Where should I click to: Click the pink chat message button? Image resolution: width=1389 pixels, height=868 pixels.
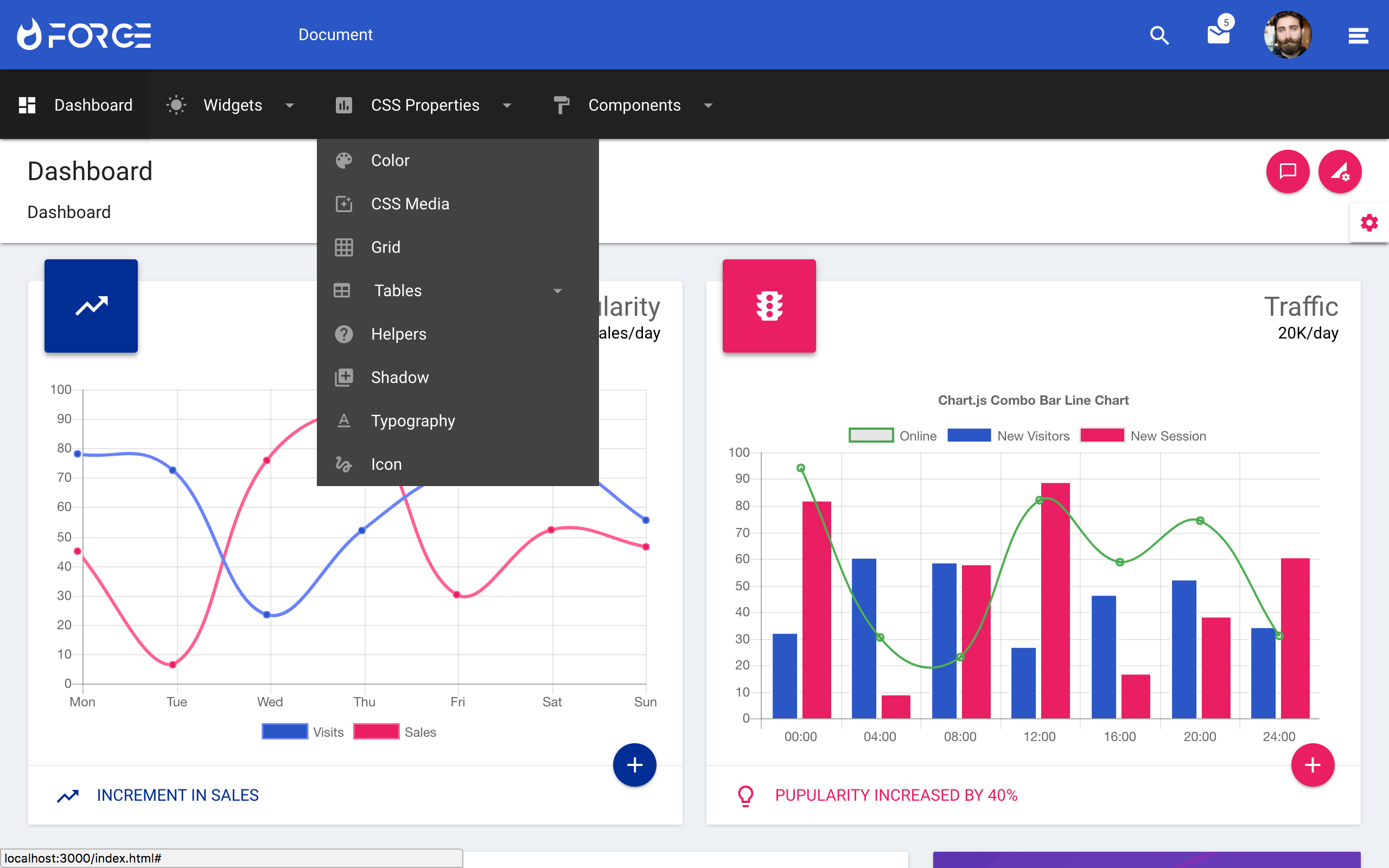(x=1288, y=171)
